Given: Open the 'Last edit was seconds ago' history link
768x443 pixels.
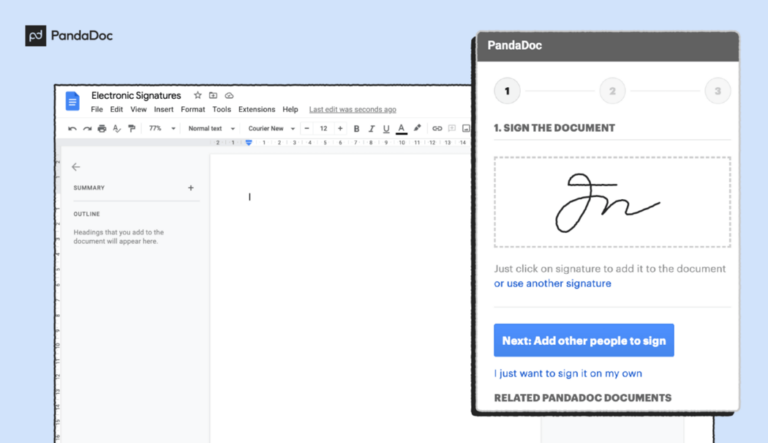Looking at the screenshot, I should click(x=353, y=109).
